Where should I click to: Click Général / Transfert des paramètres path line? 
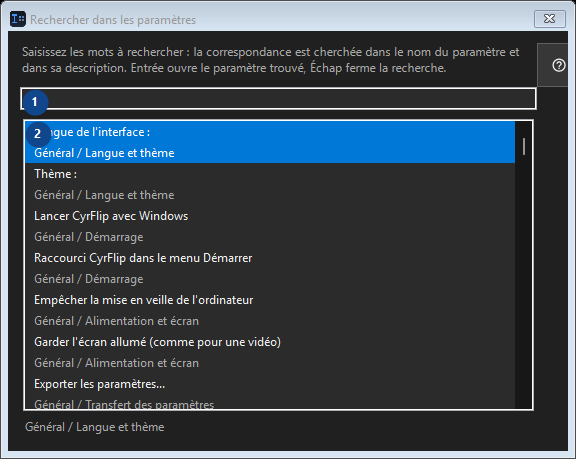tap(124, 404)
